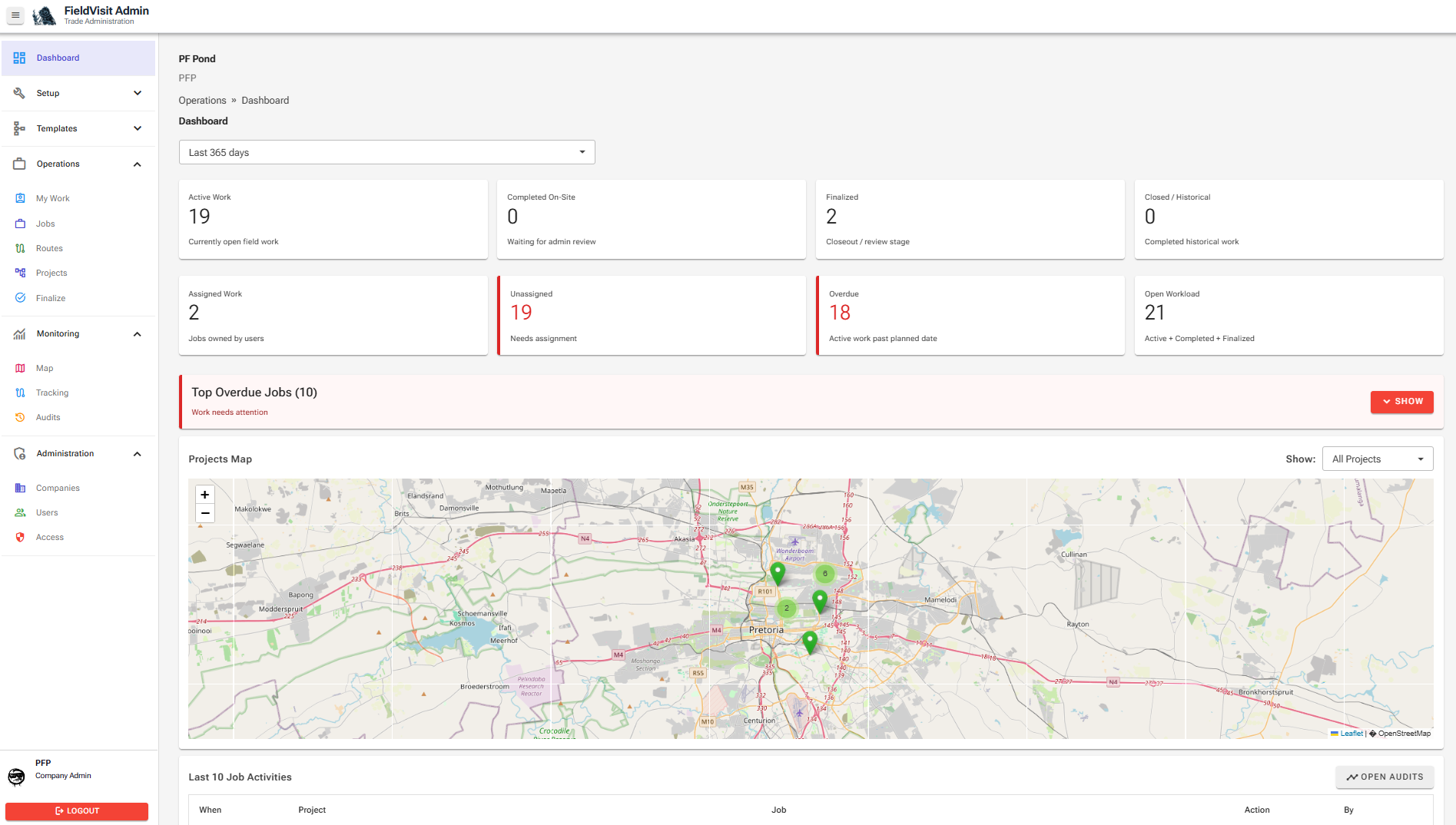
Task: Click the green marker south of Pretoria
Action: click(810, 642)
